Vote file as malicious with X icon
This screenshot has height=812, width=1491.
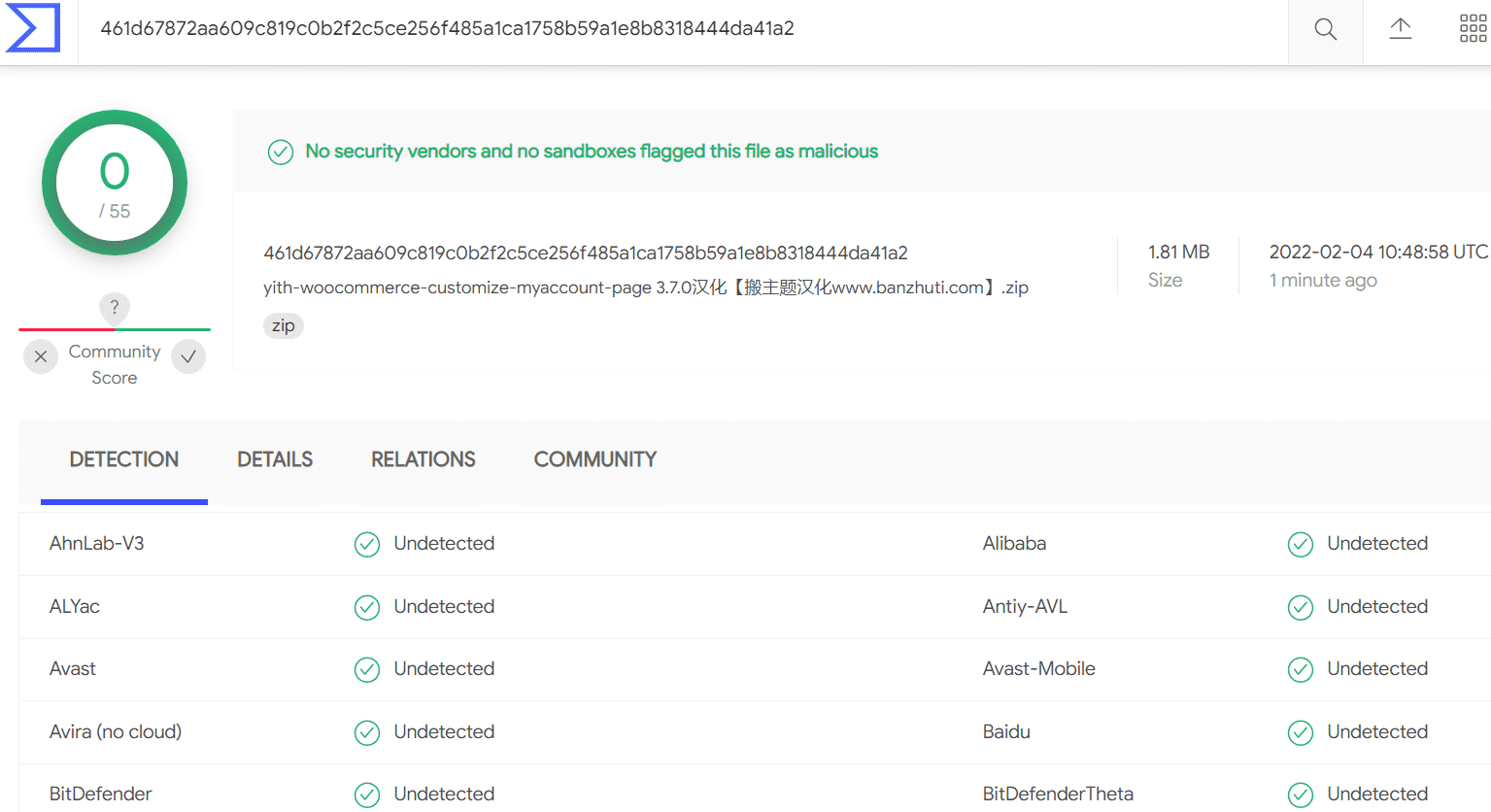tap(41, 356)
